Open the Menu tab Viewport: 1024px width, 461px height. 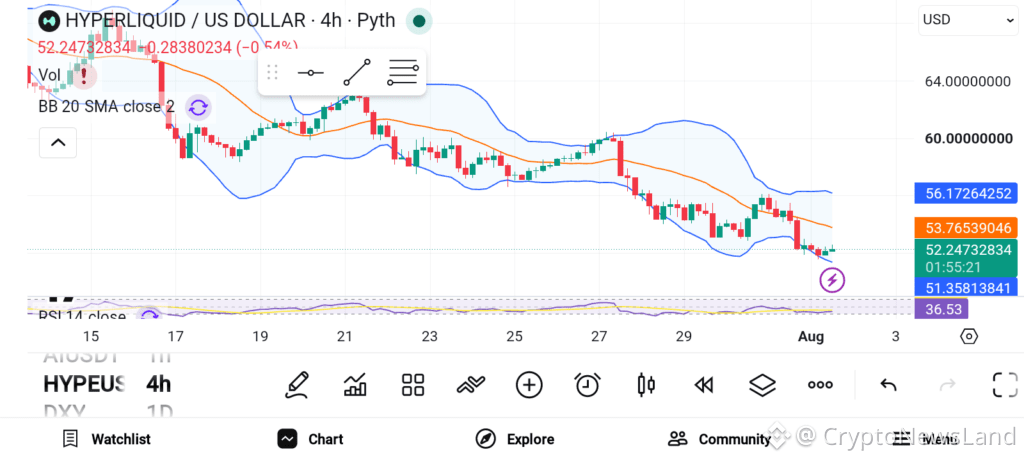925,439
